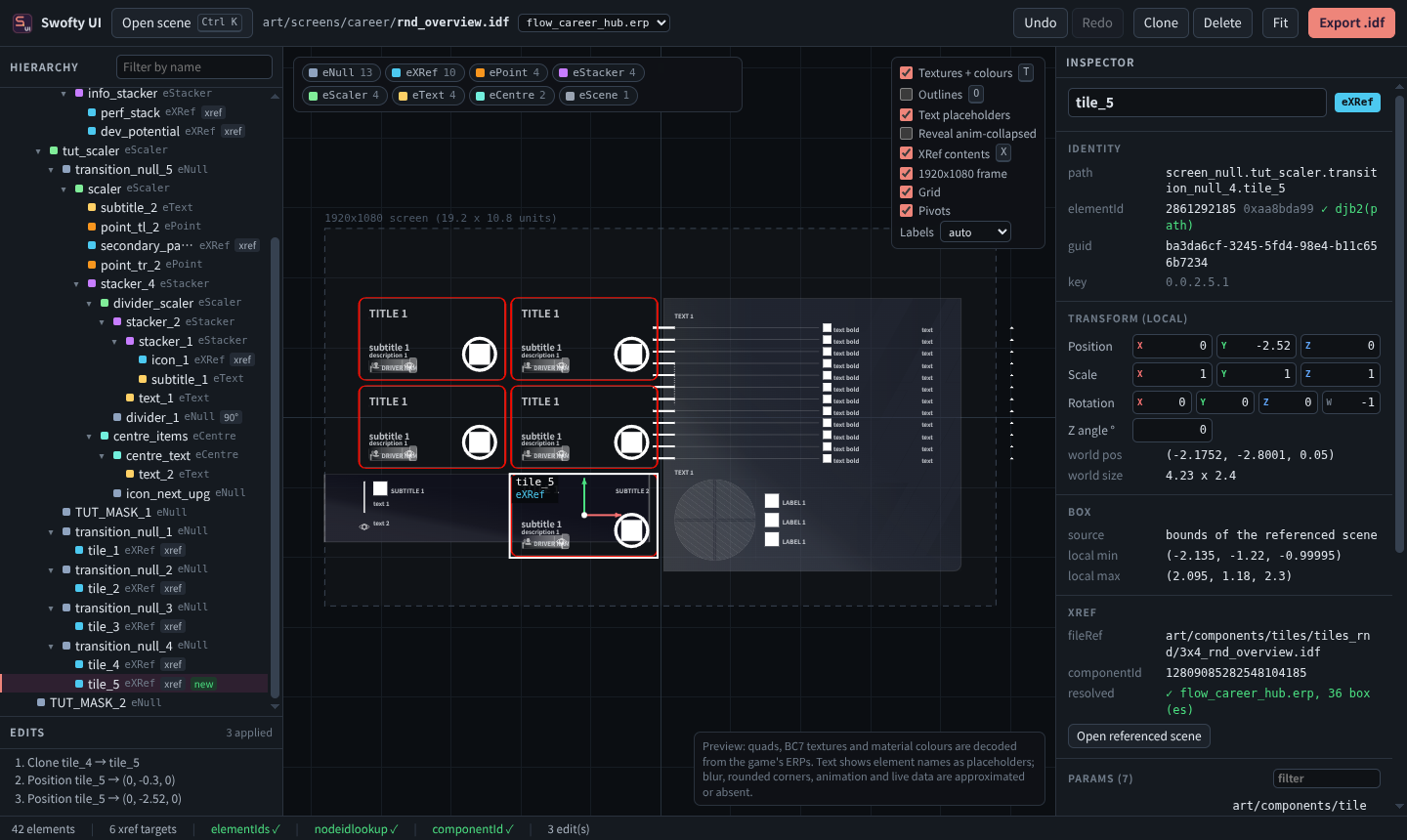
Task: Click the Clone button
Action: (1161, 22)
